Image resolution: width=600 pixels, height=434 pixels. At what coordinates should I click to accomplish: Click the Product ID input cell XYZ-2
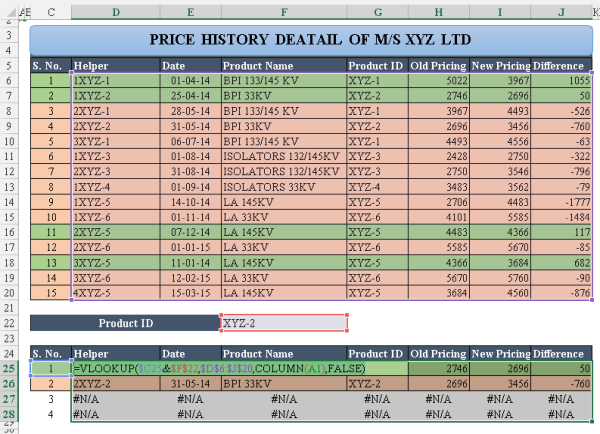pos(283,323)
